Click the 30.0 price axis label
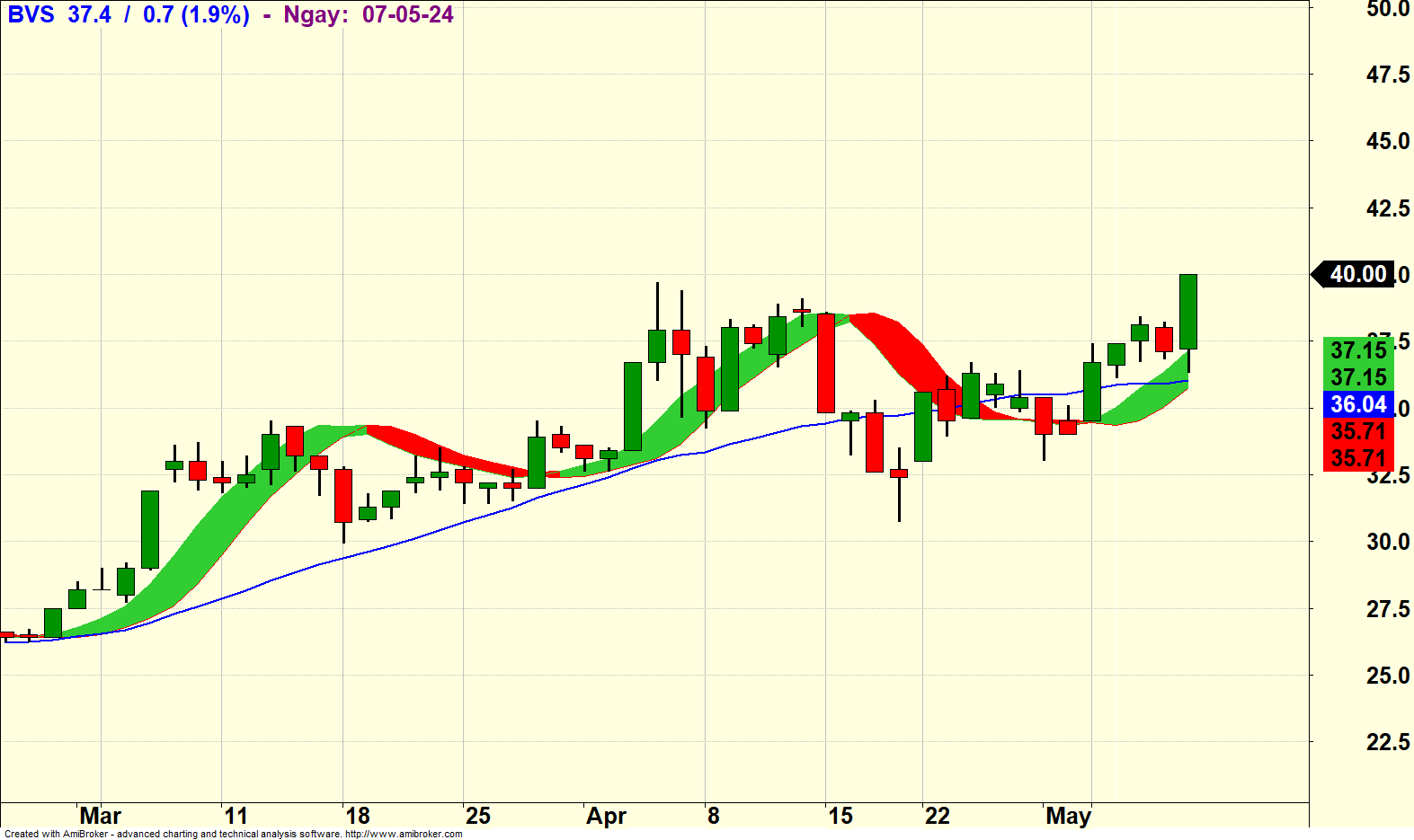 (x=1388, y=542)
